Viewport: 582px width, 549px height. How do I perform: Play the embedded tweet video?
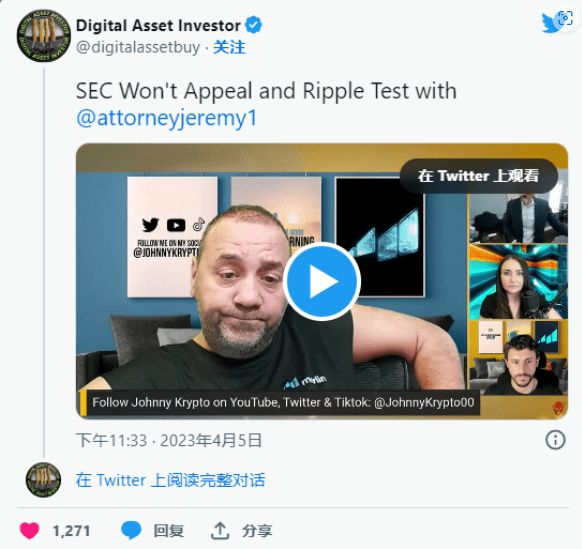click(322, 281)
